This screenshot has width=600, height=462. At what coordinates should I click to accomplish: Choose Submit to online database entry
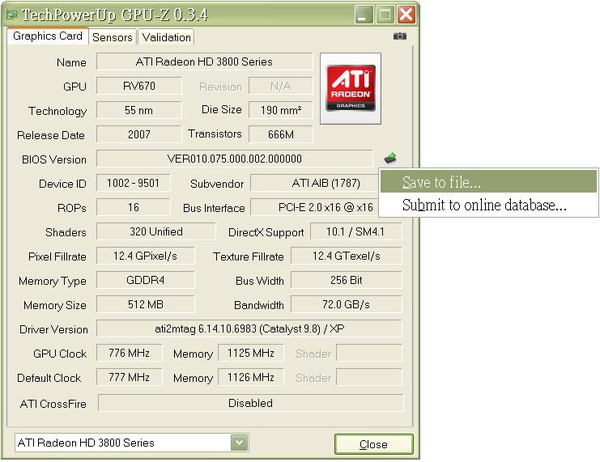tap(488, 205)
